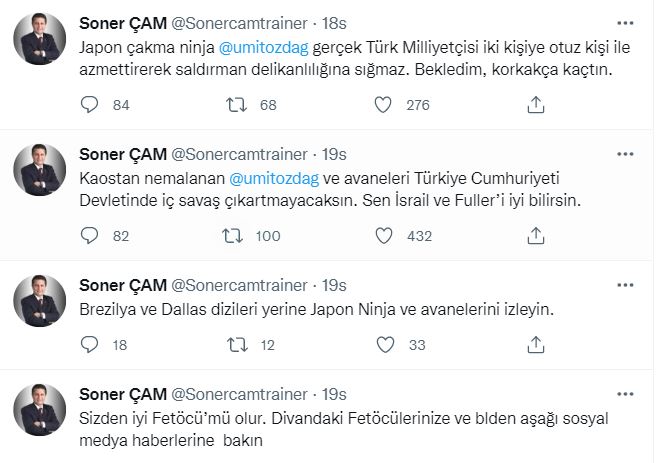Retweet the tweet with 100 retweets
This screenshot has height=463, width=657.
point(237,236)
